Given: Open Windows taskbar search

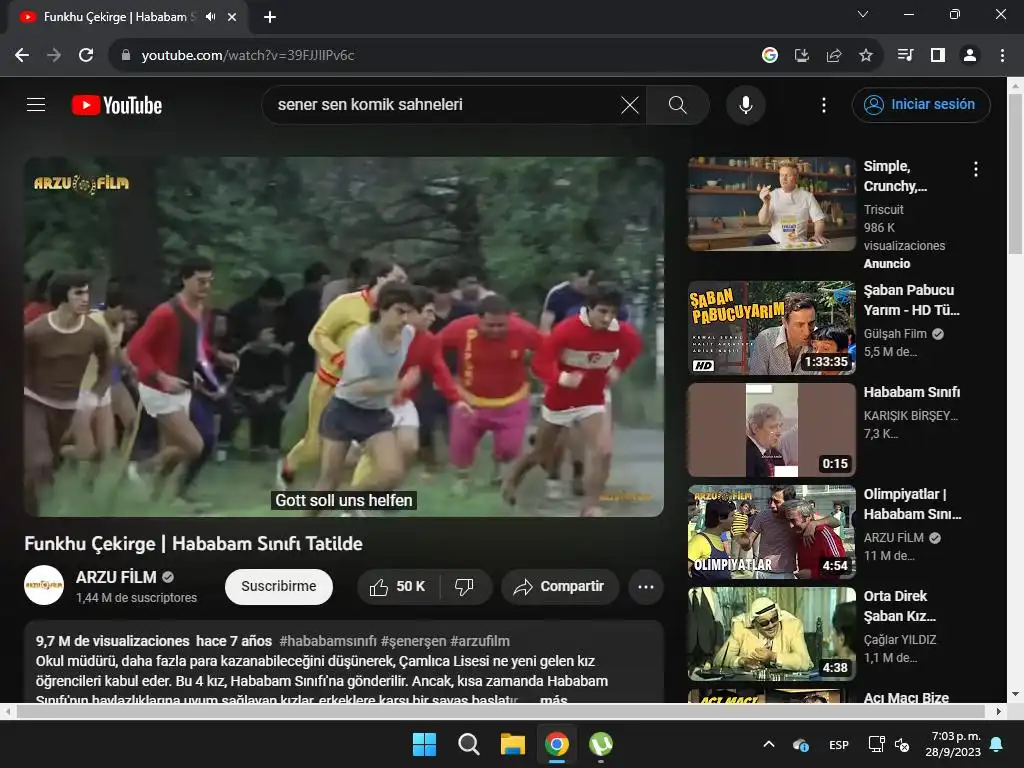Looking at the screenshot, I should [468, 744].
